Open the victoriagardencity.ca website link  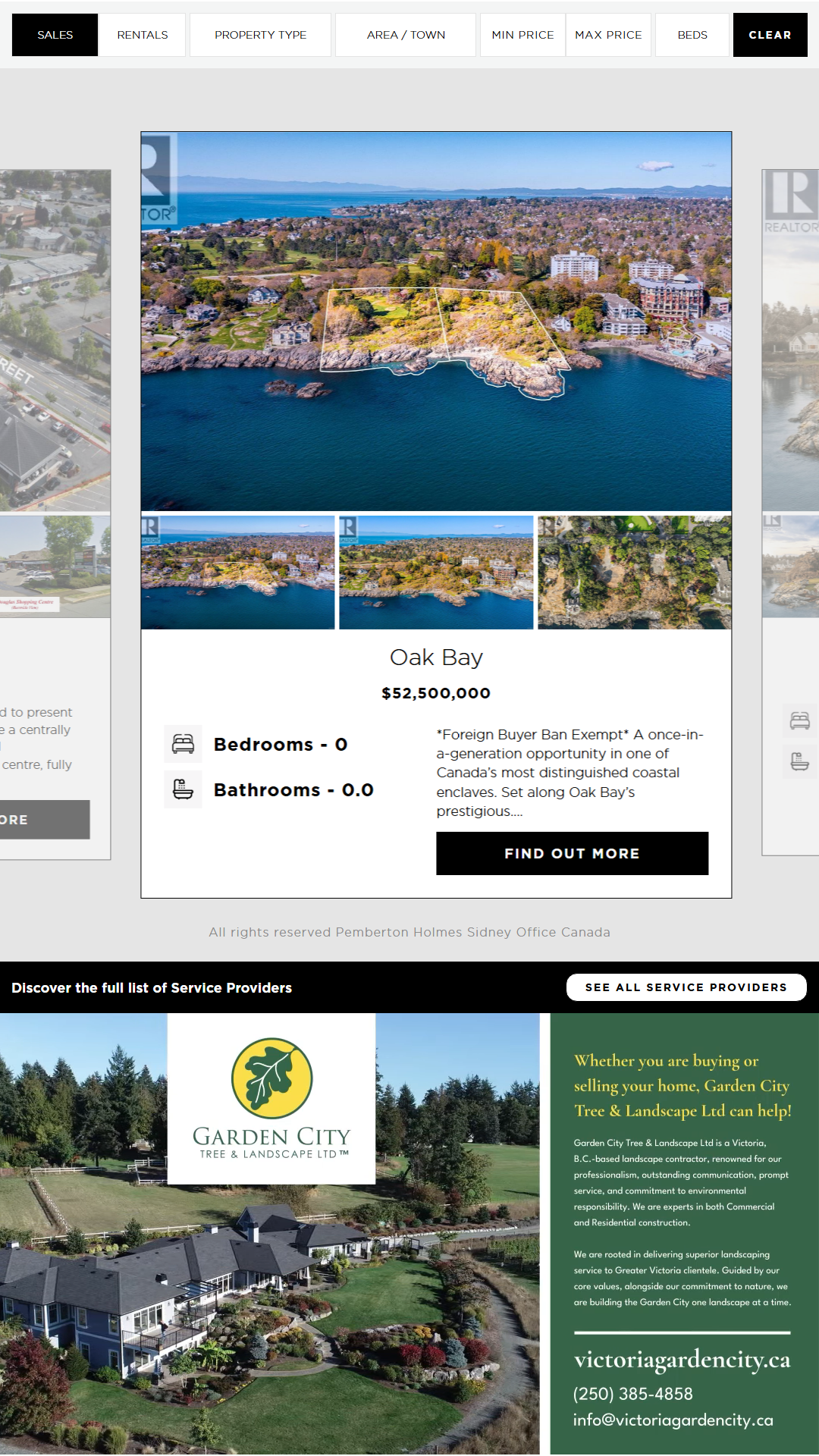tap(682, 1360)
